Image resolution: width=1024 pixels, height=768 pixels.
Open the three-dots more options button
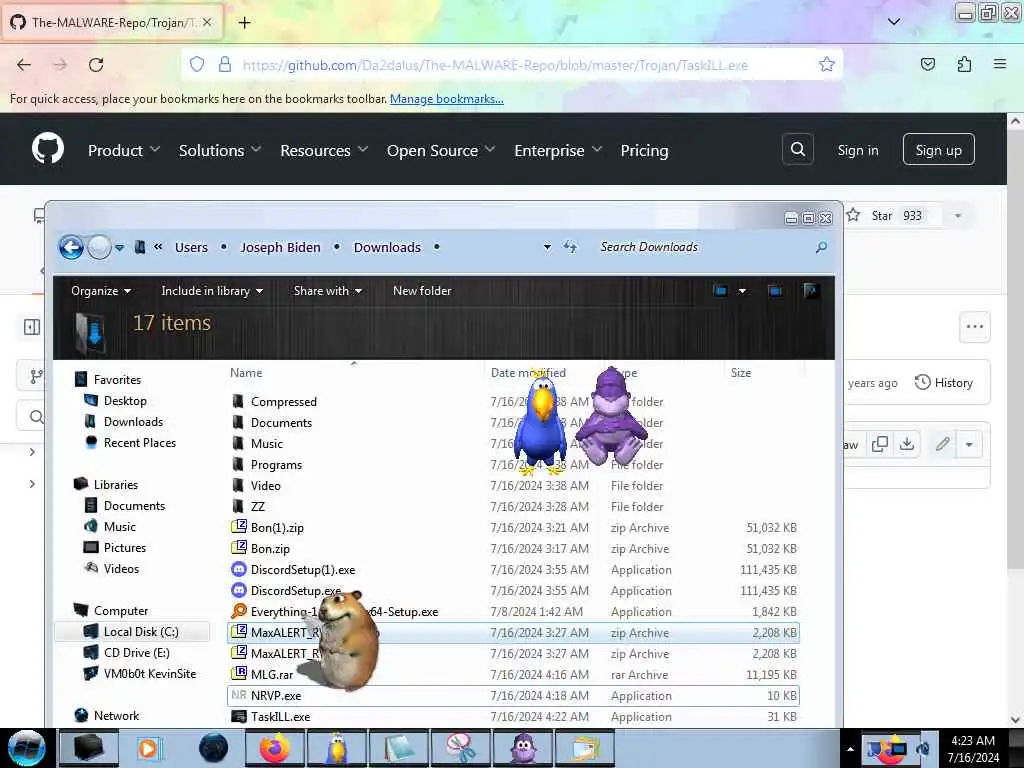click(974, 327)
